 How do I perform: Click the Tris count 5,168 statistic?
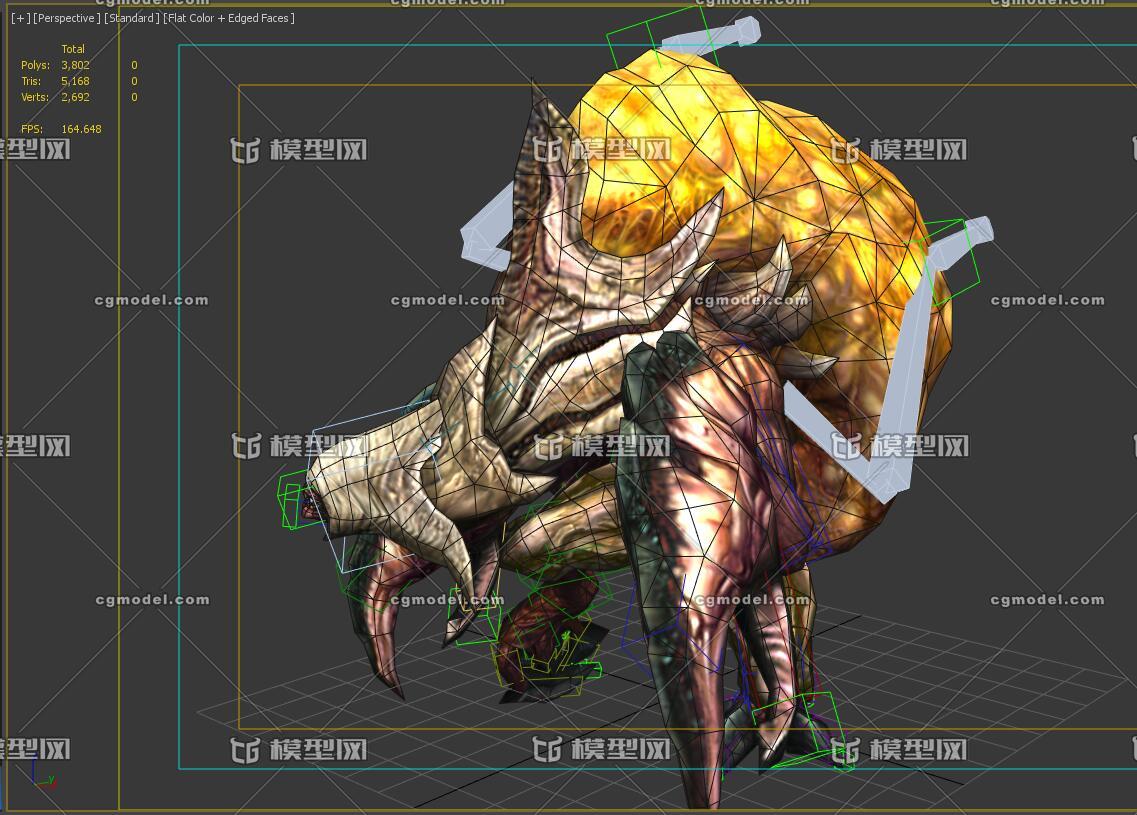tap(75, 81)
